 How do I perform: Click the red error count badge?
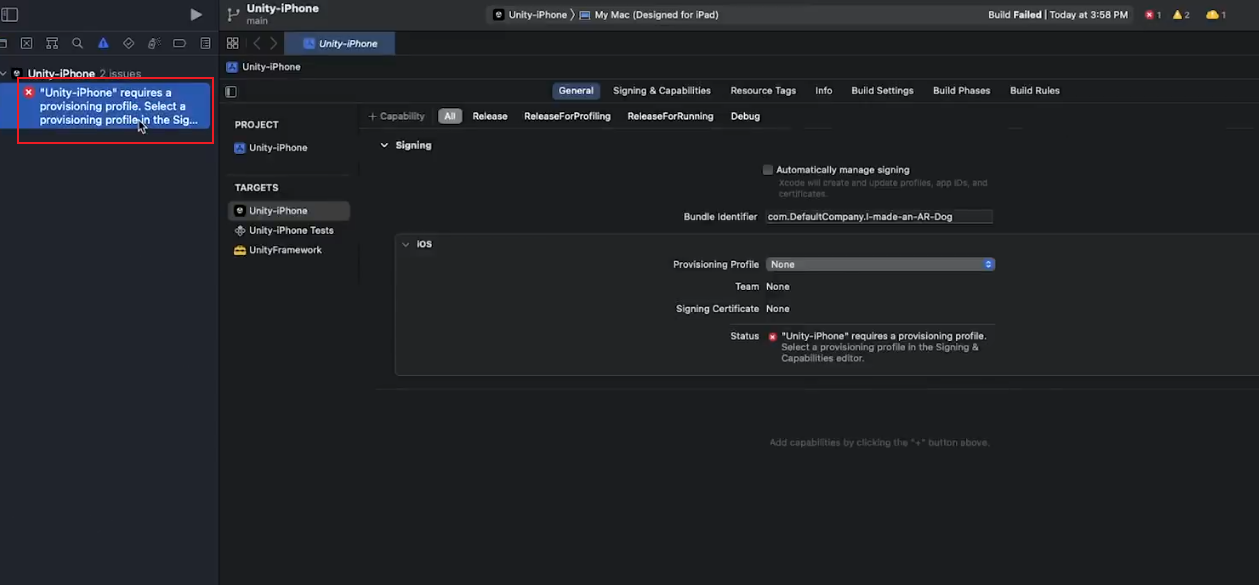(1153, 15)
